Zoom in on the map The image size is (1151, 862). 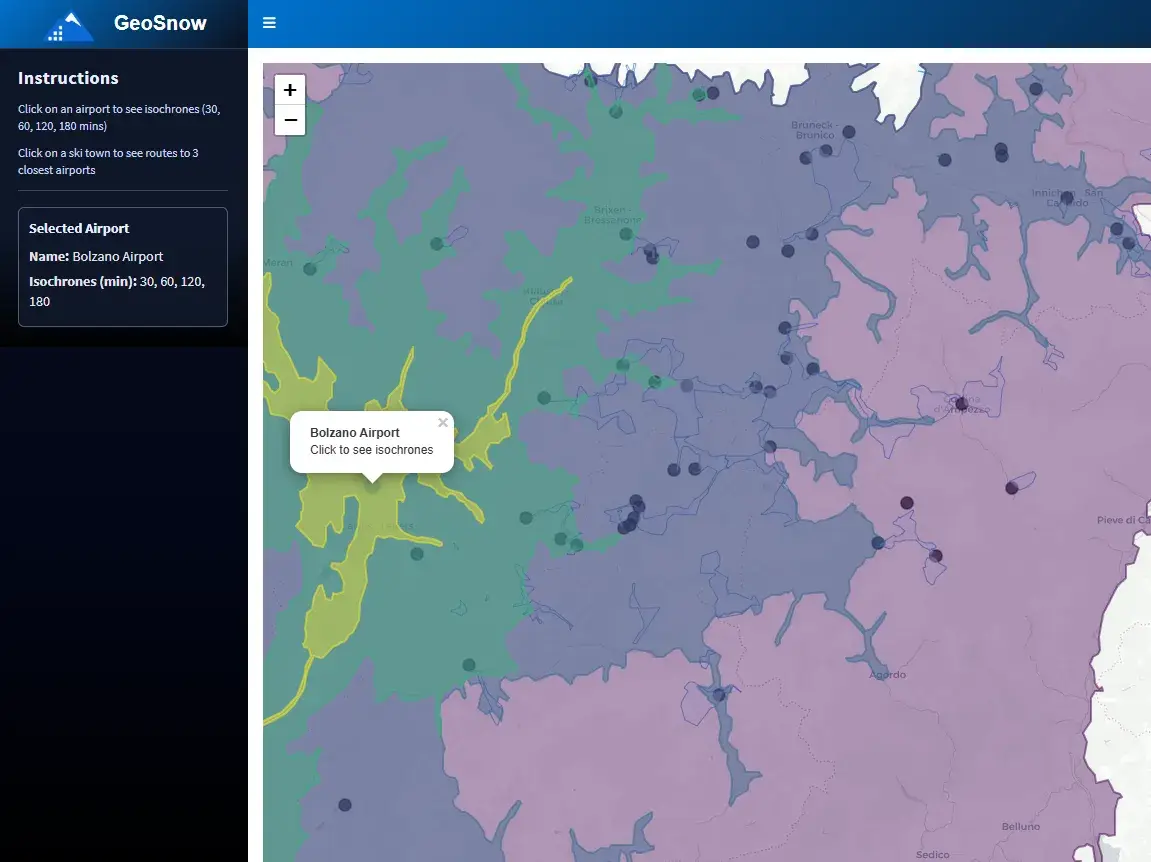[290, 90]
